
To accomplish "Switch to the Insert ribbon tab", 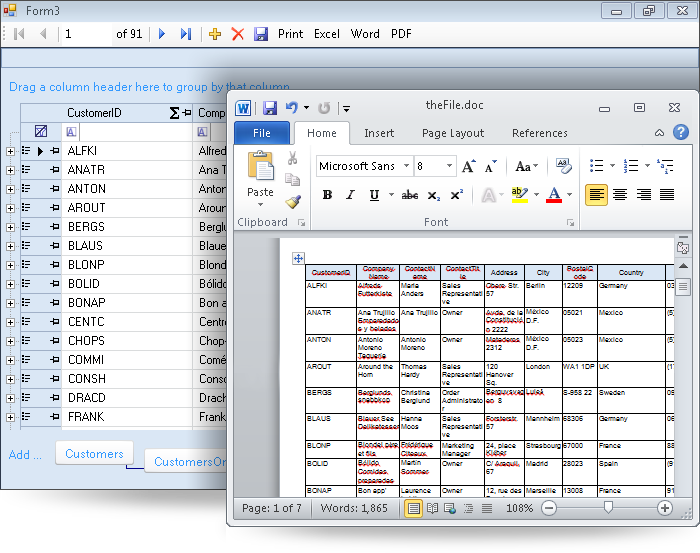I will 379,133.
